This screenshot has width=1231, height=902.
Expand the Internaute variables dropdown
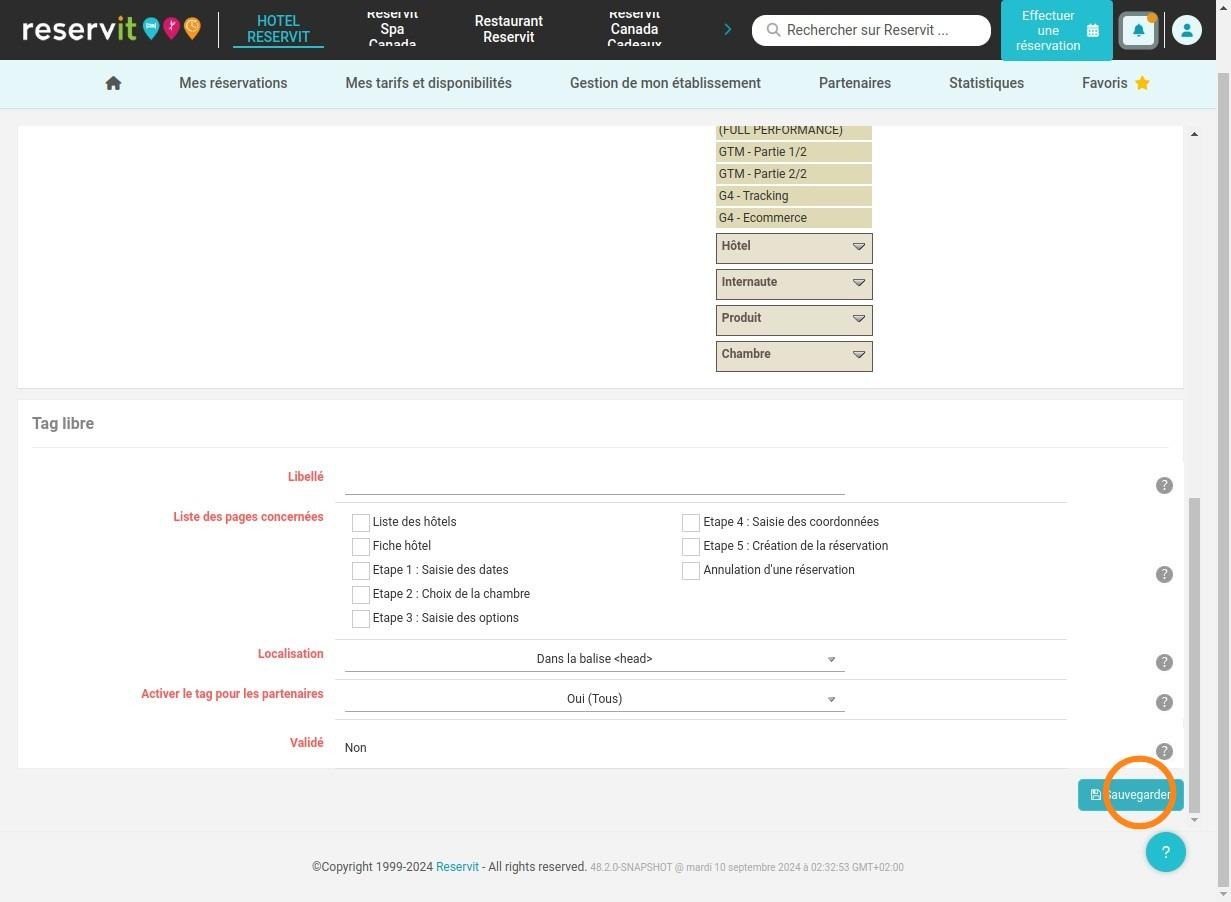click(x=794, y=284)
